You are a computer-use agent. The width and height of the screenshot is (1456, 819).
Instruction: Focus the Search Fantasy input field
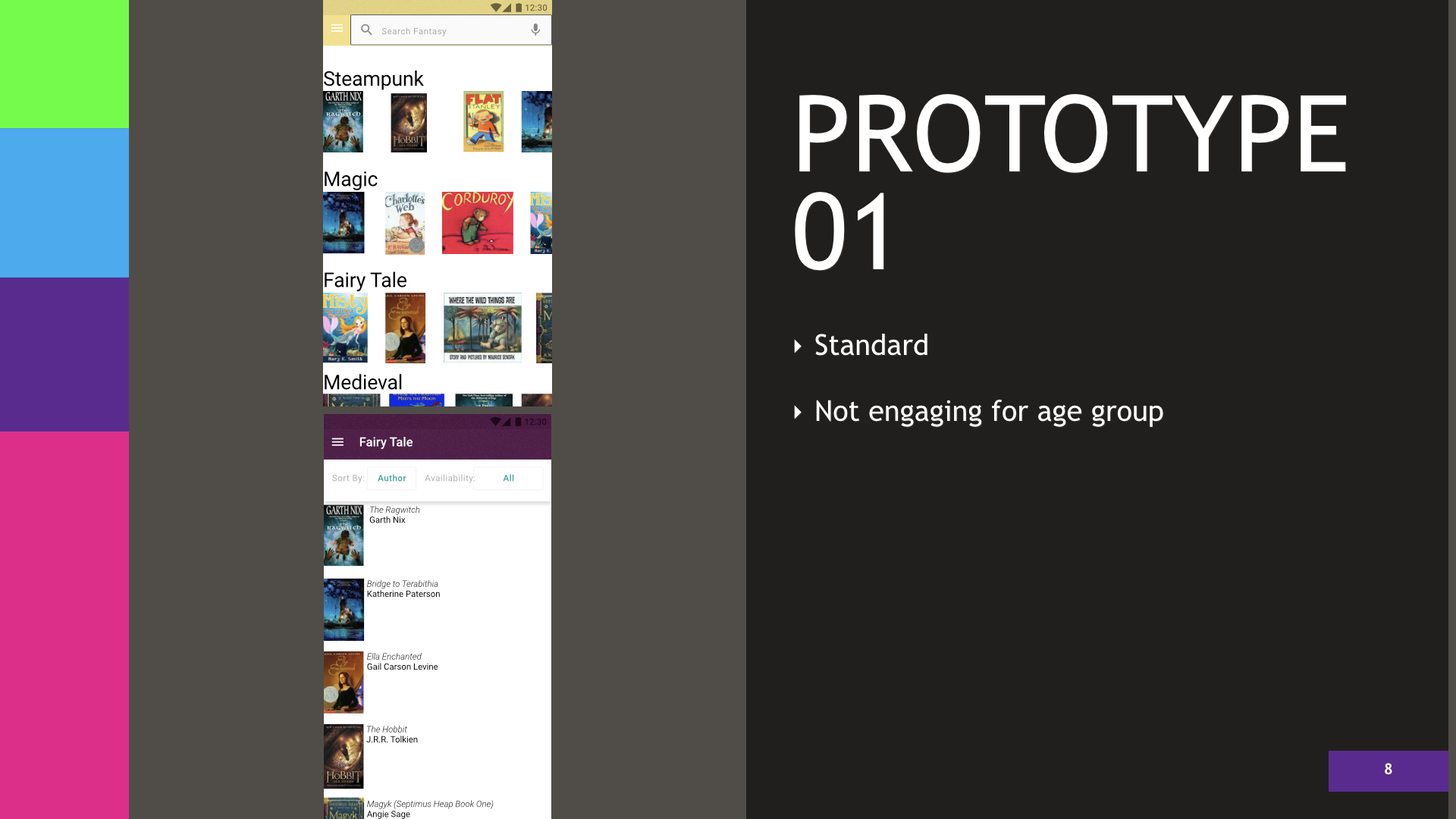pos(450,30)
